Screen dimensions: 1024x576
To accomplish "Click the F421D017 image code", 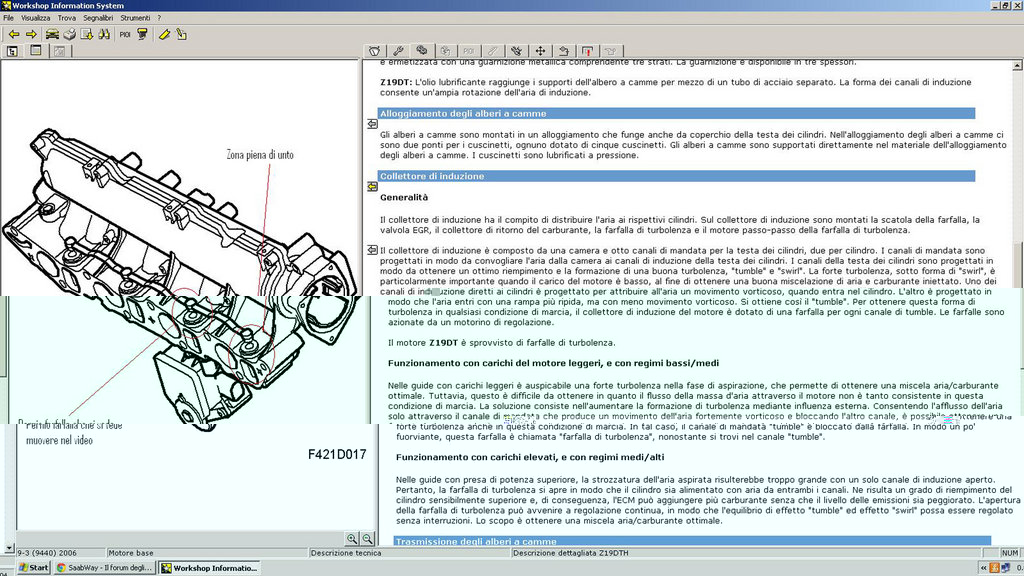I will pos(337,455).
